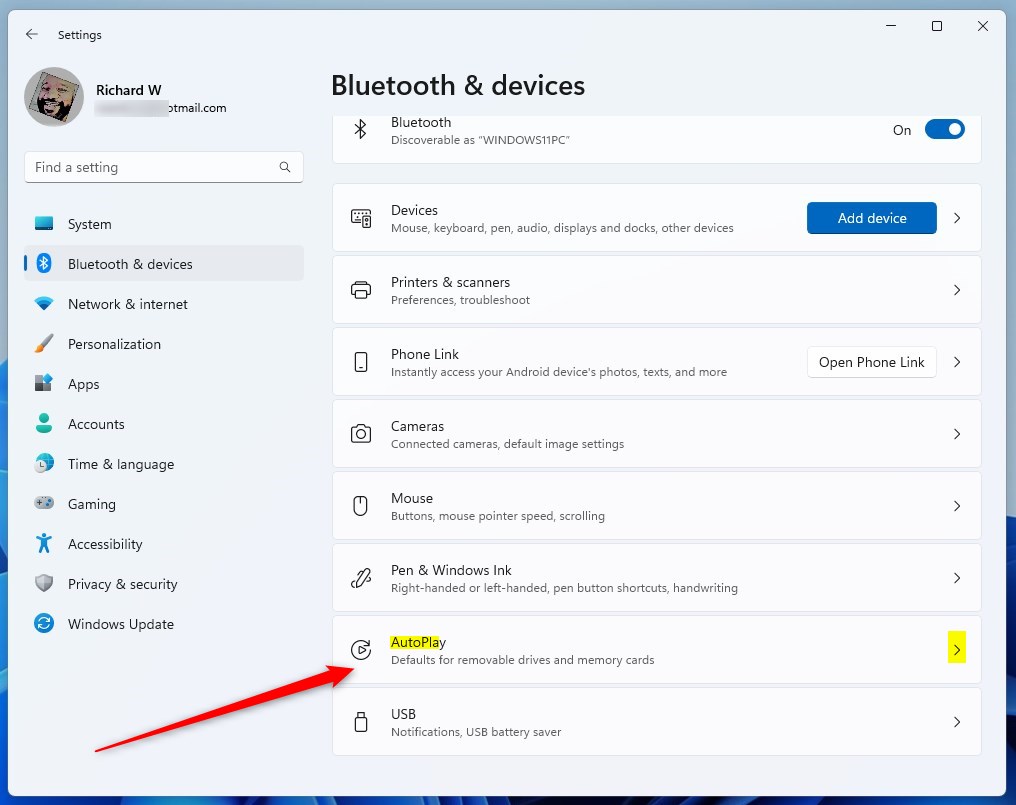Image resolution: width=1016 pixels, height=805 pixels.
Task: Click the back arrow in title bar
Action: click(32, 34)
